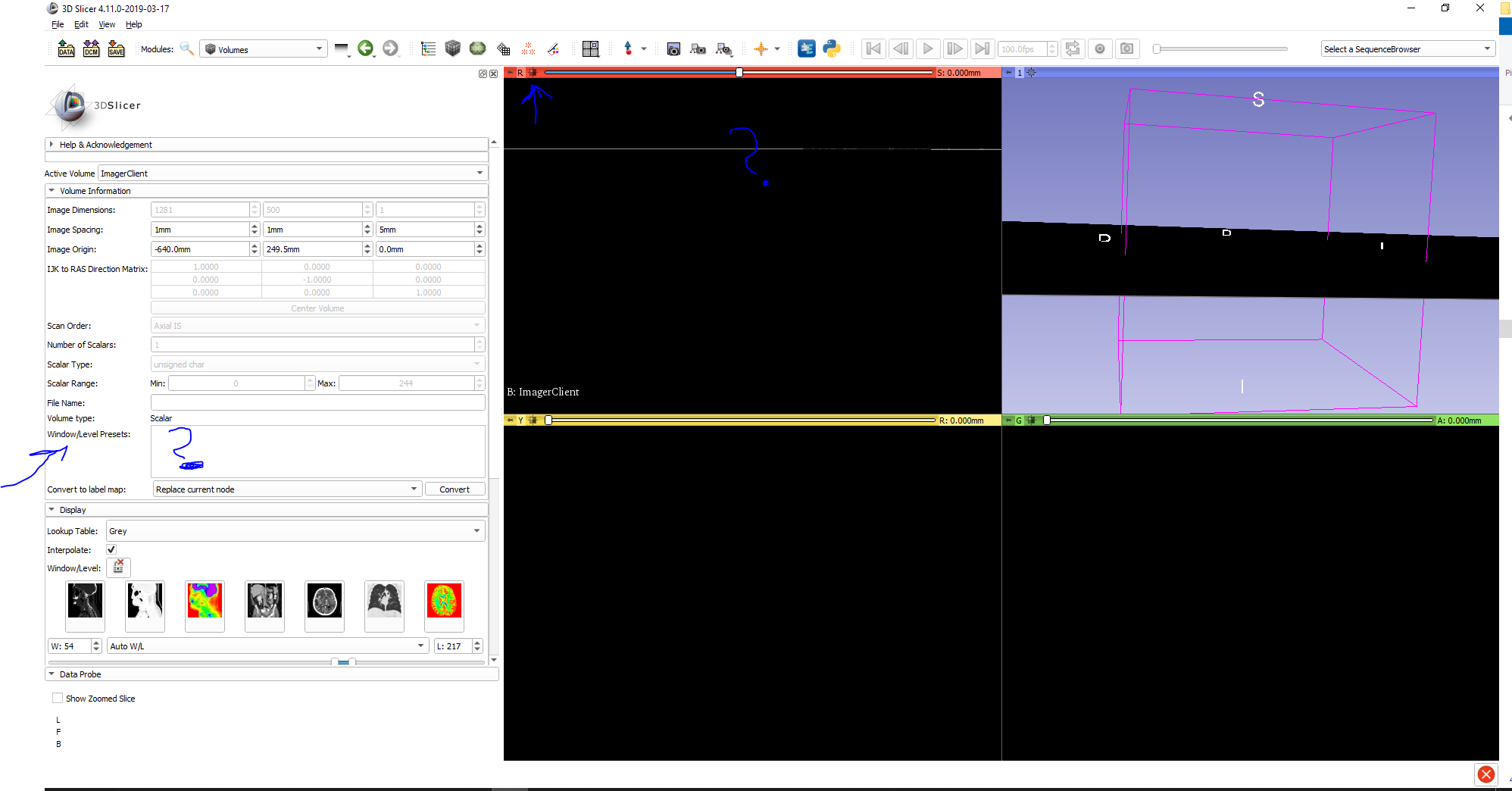Open the Select a SequenceBrowser dropdown

[x=1407, y=48]
